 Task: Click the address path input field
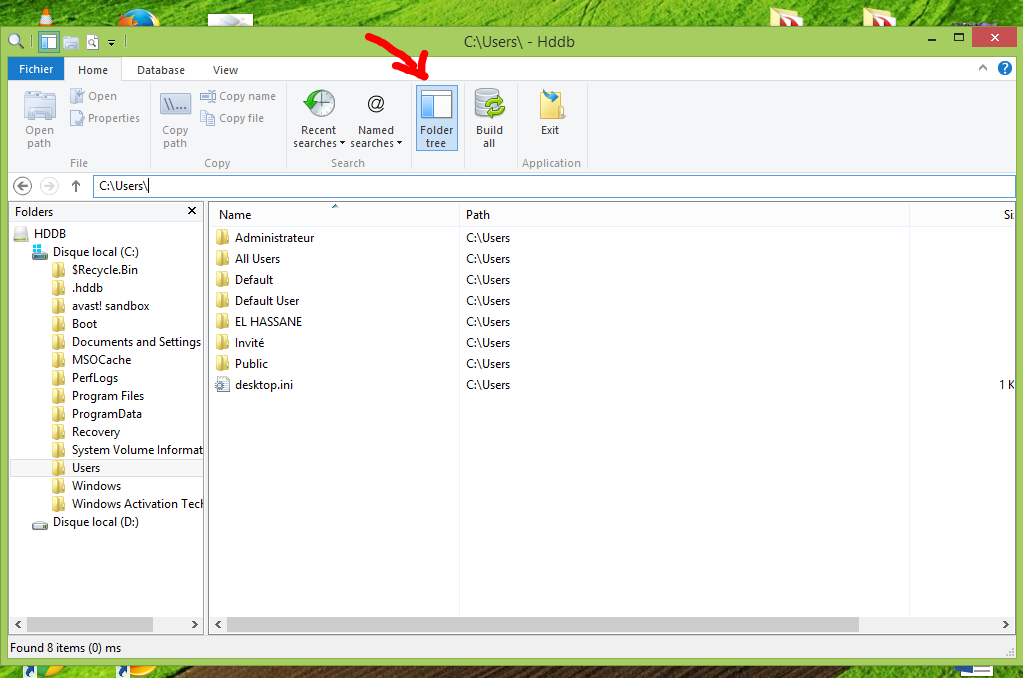(x=550, y=186)
